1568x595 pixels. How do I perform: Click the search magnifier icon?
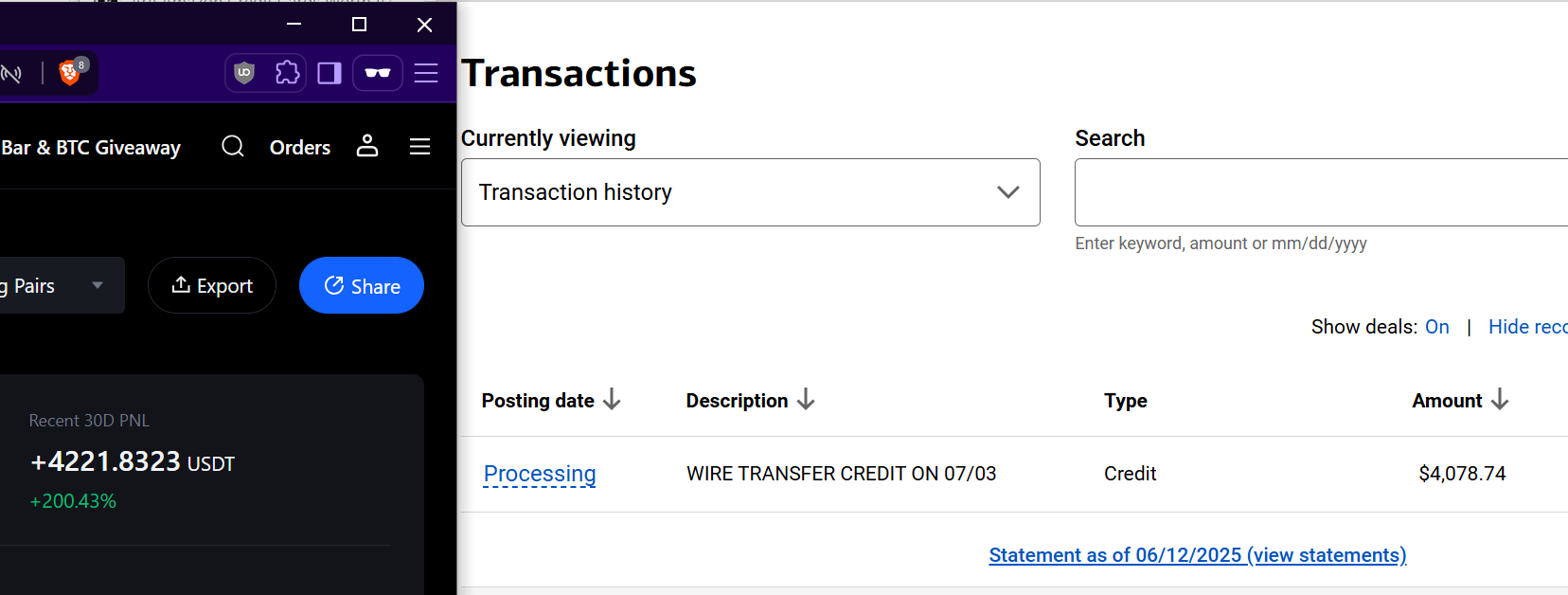[x=233, y=146]
